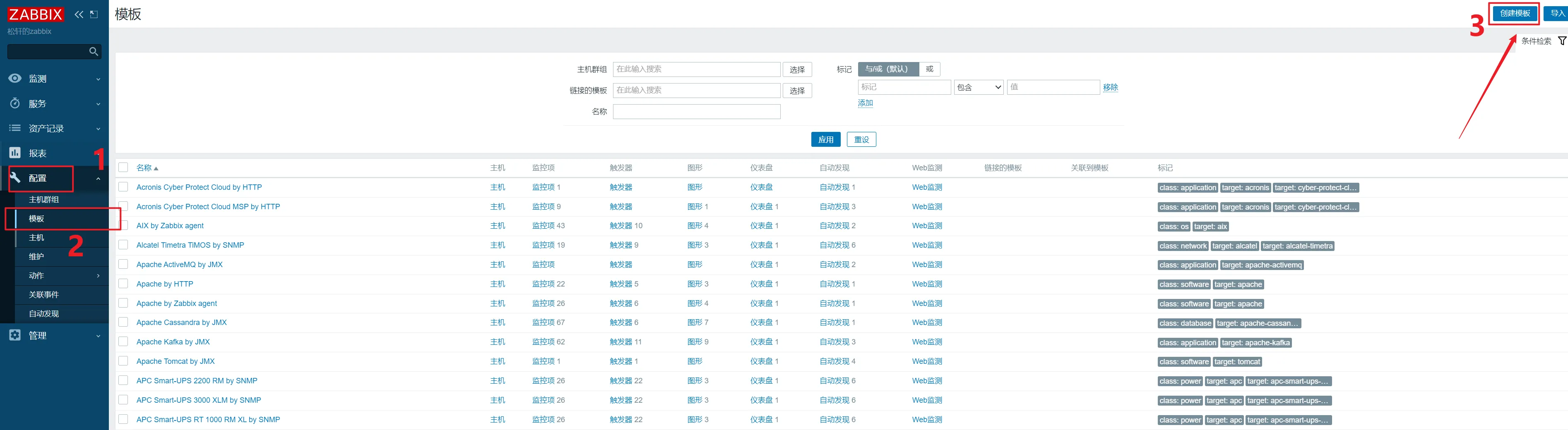Select 自动发现 in the sidebar menu

pyautogui.click(x=44, y=314)
